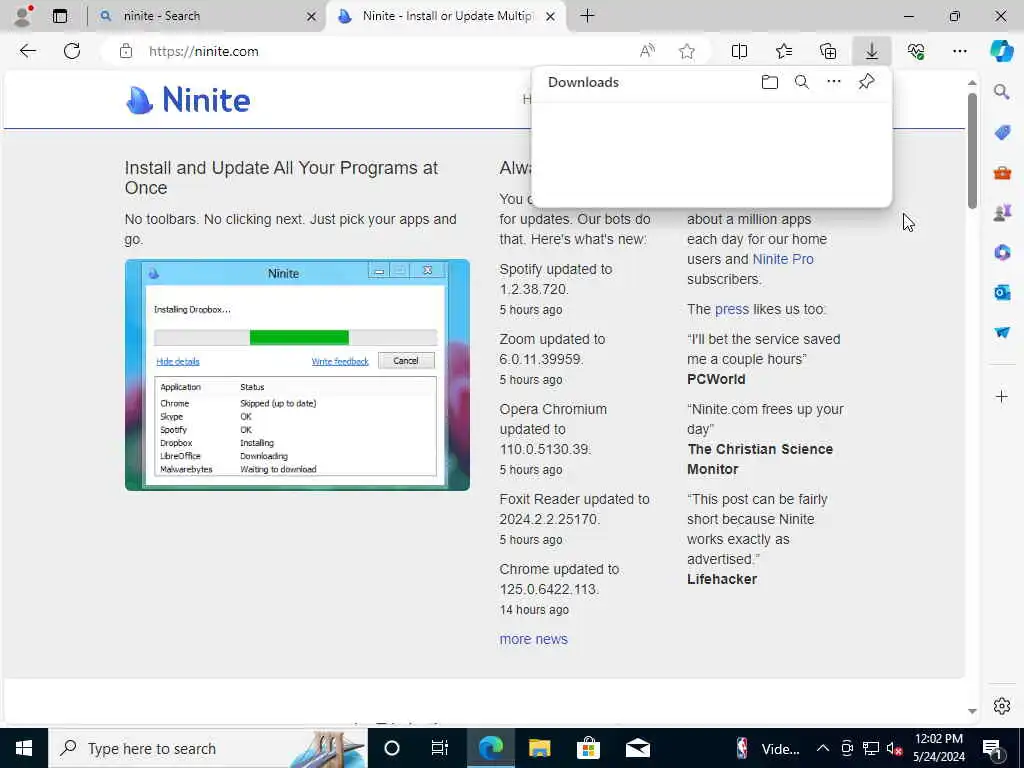
Task: Click the Ninite logo
Action: click(188, 100)
